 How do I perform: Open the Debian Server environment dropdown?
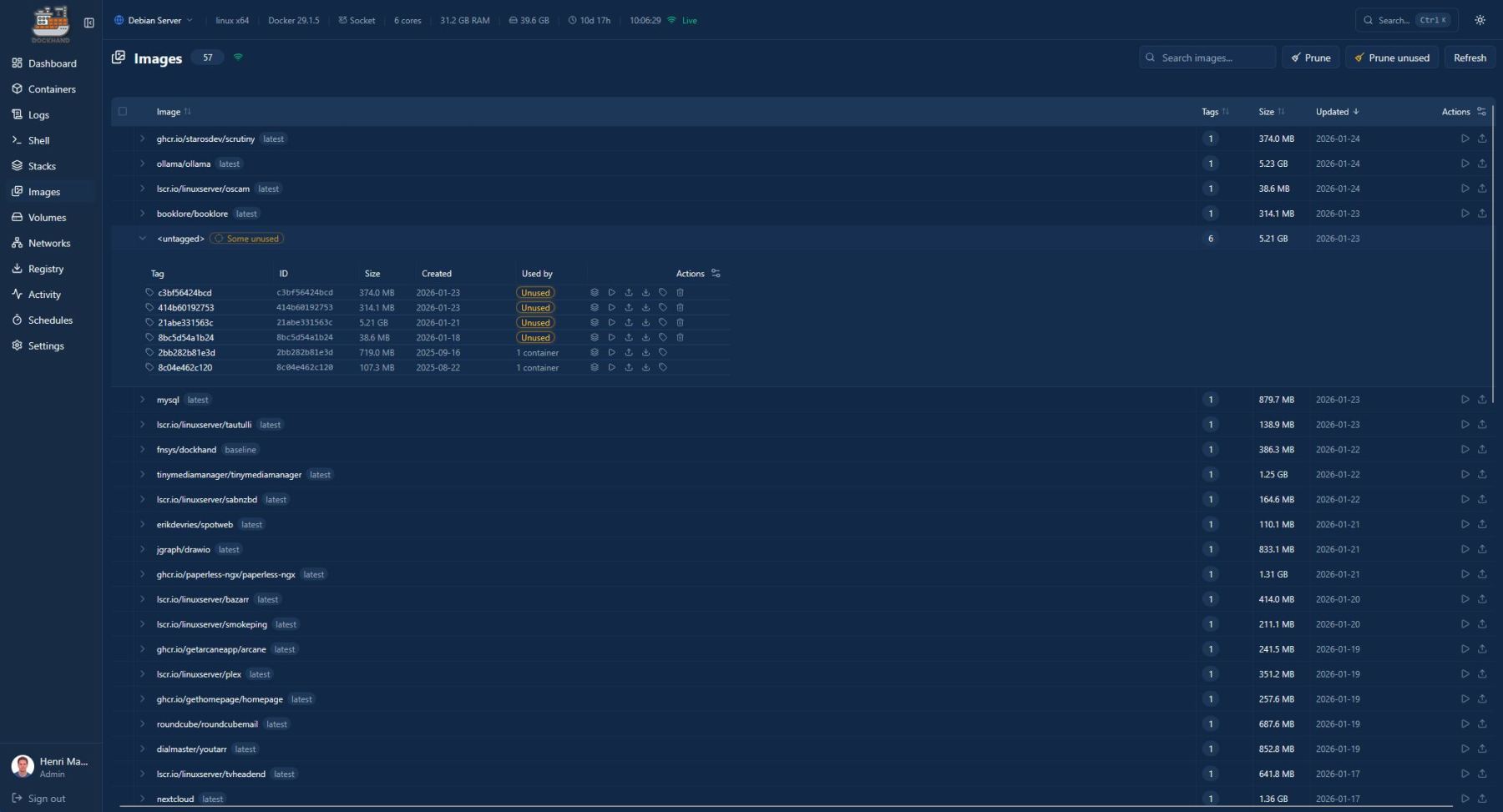point(154,20)
